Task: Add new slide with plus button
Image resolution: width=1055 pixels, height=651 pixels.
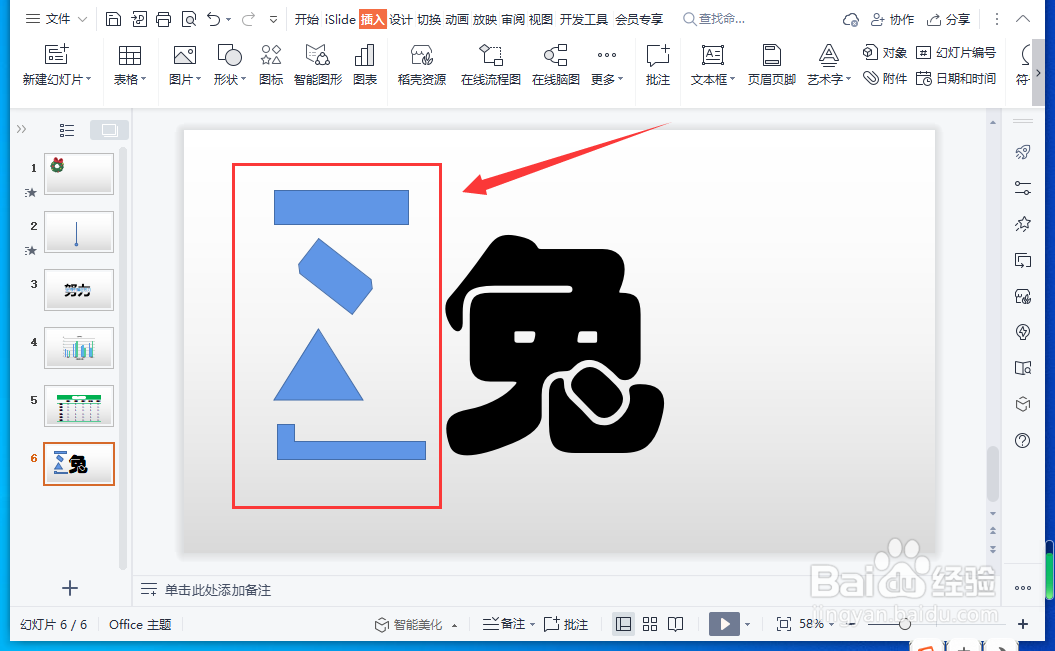Action: click(70, 588)
